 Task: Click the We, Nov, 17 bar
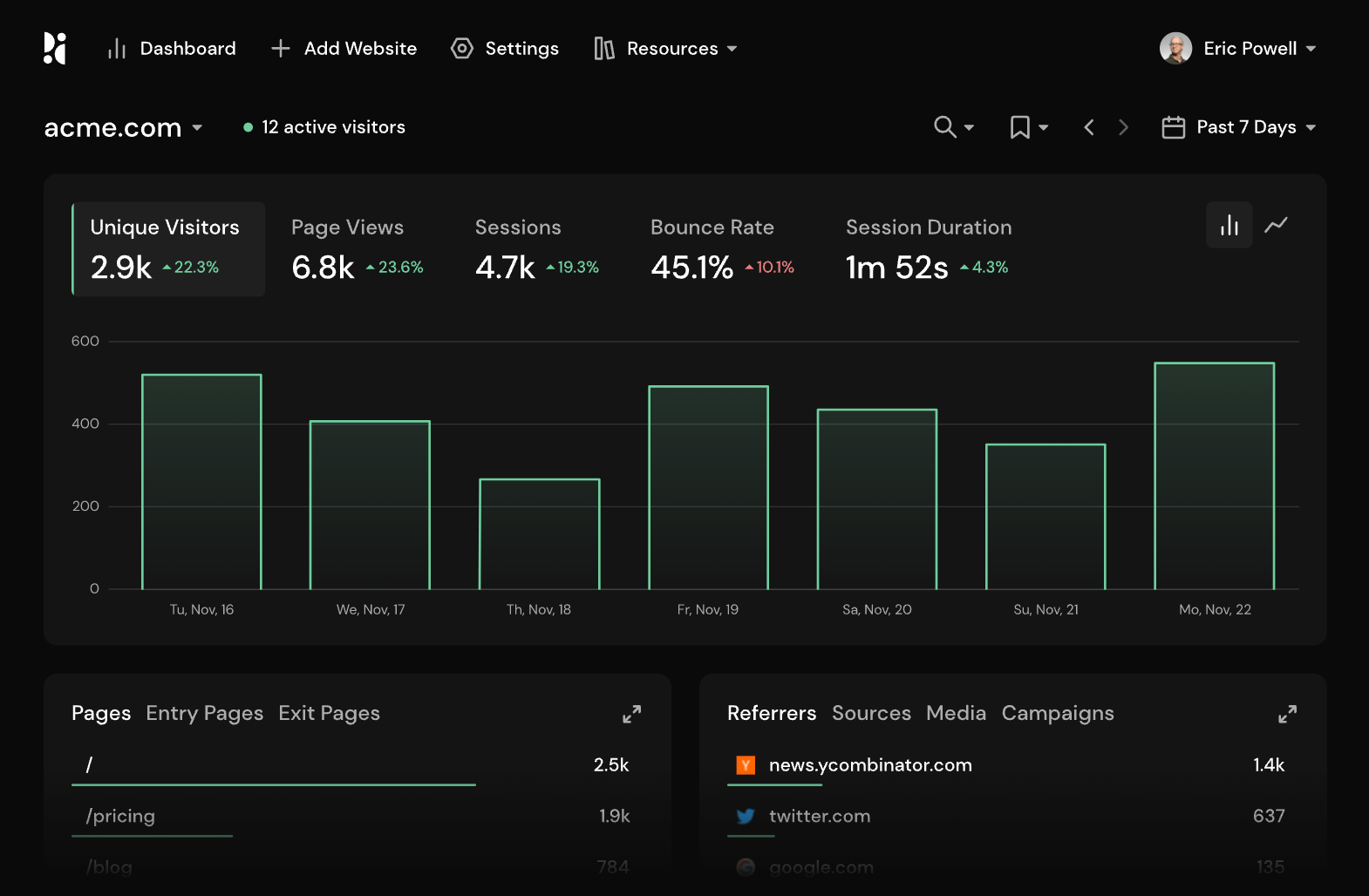tap(371, 506)
